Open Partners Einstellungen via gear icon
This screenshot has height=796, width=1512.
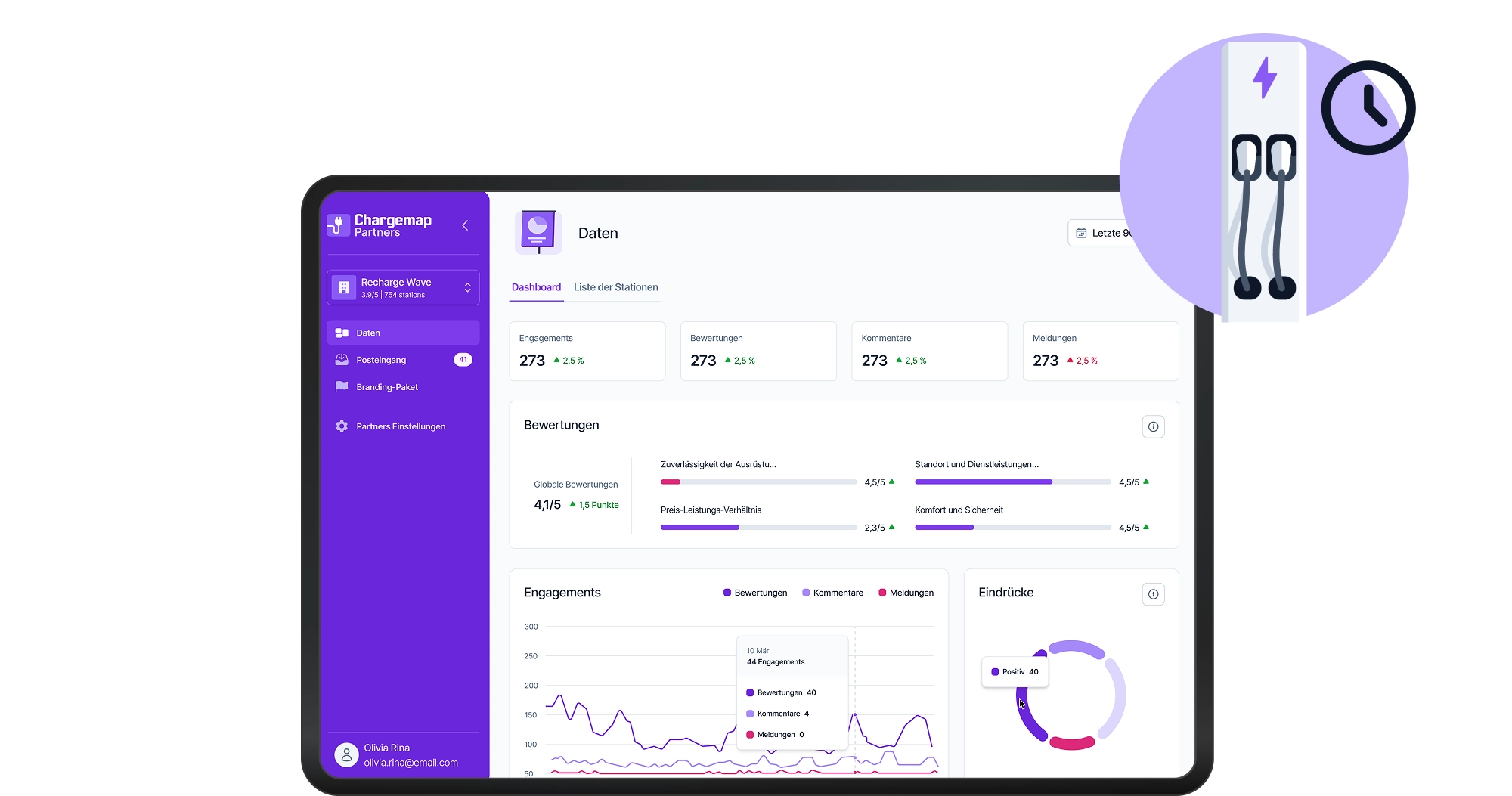click(342, 426)
